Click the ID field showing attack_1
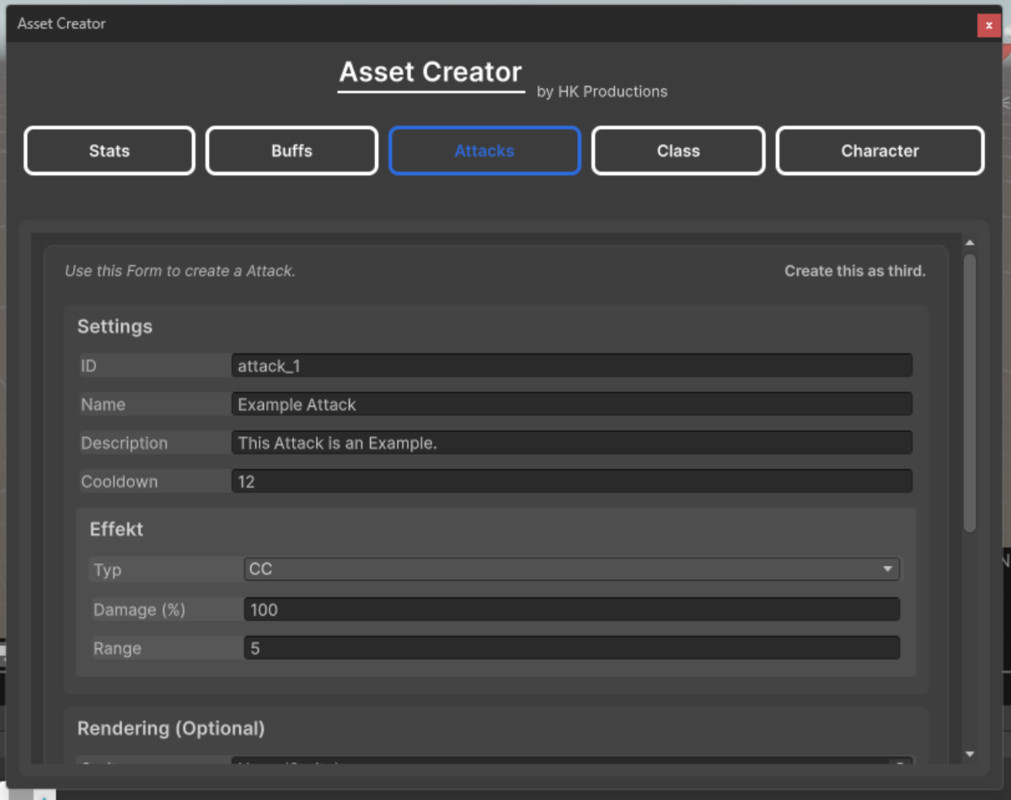The image size is (1011, 800). tap(571, 365)
